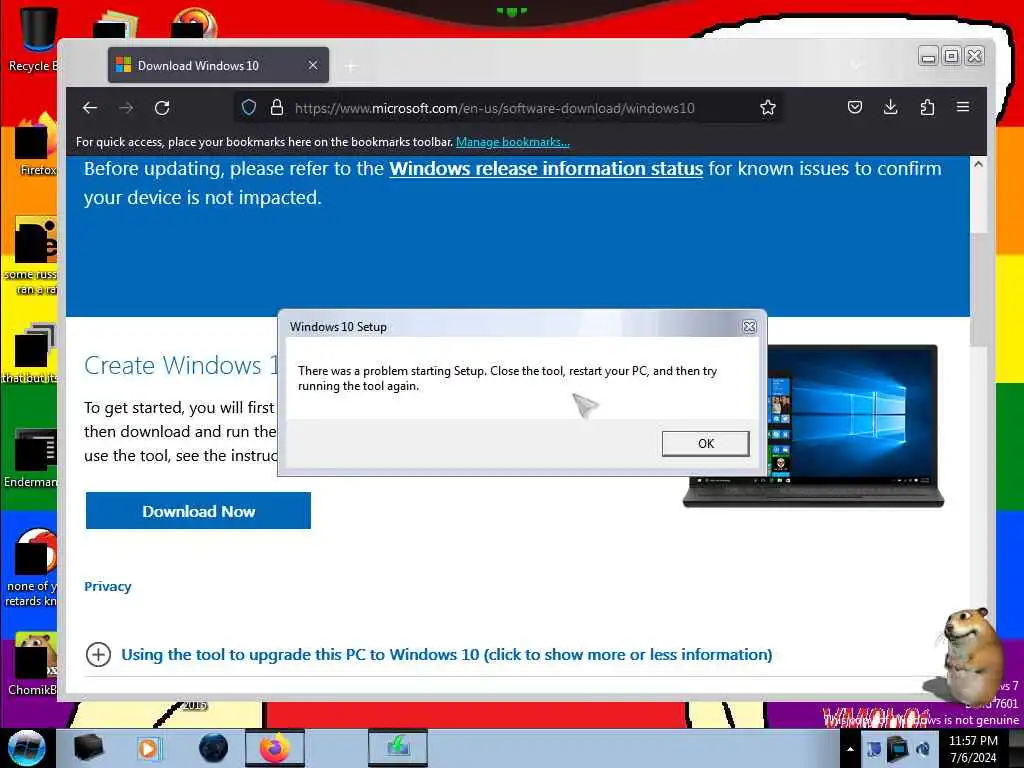Screen dimensions: 1024x768
Task: Click the Download Now button
Action: pyautogui.click(x=198, y=511)
